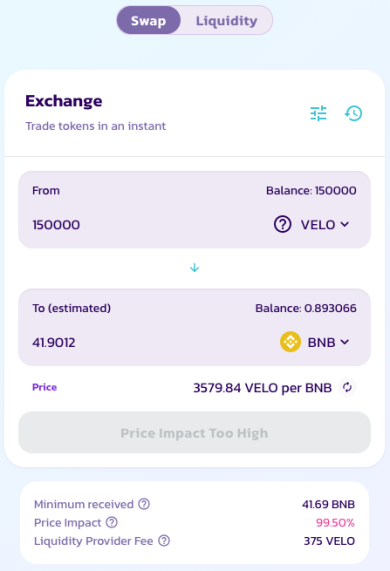Click the From amount field showing 150000
Screen dimensions: 390x571
(x=146, y=225)
